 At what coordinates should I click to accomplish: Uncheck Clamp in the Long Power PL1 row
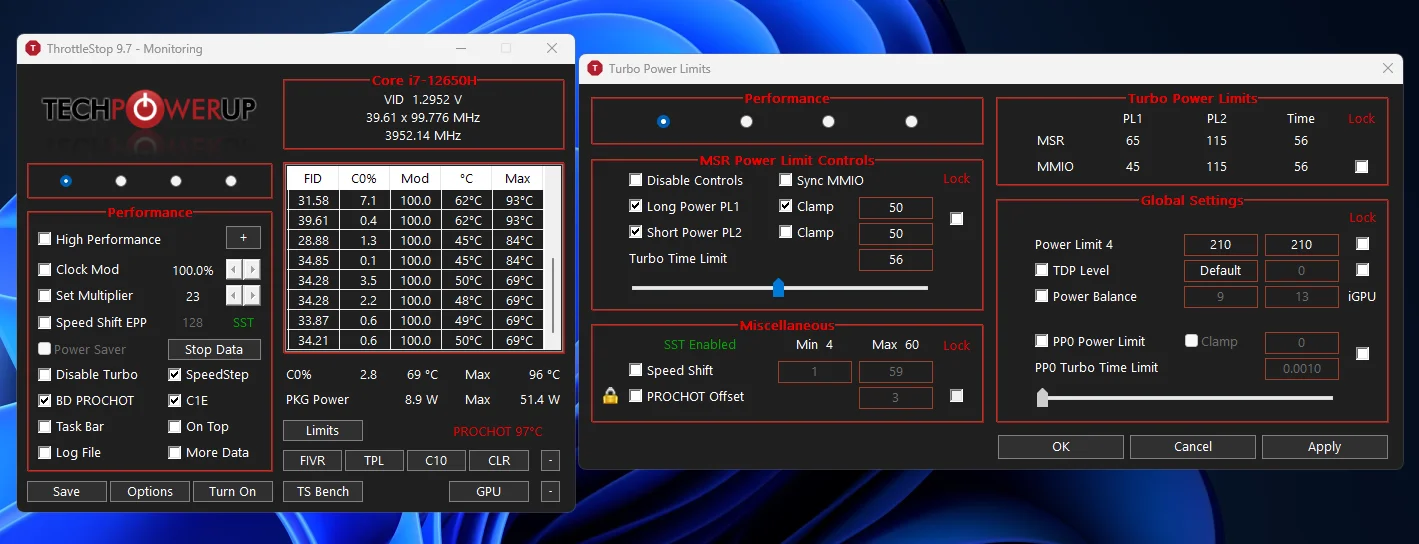(x=786, y=206)
